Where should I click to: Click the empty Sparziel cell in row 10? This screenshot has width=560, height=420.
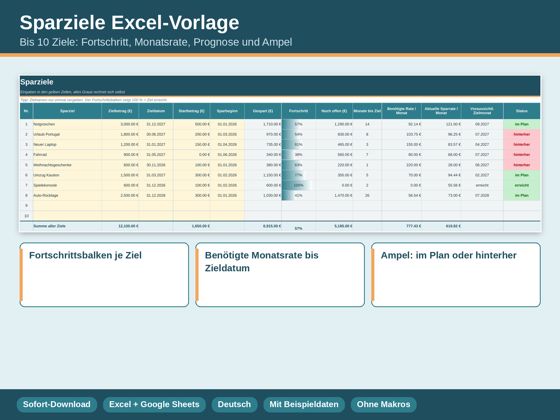coord(67,216)
